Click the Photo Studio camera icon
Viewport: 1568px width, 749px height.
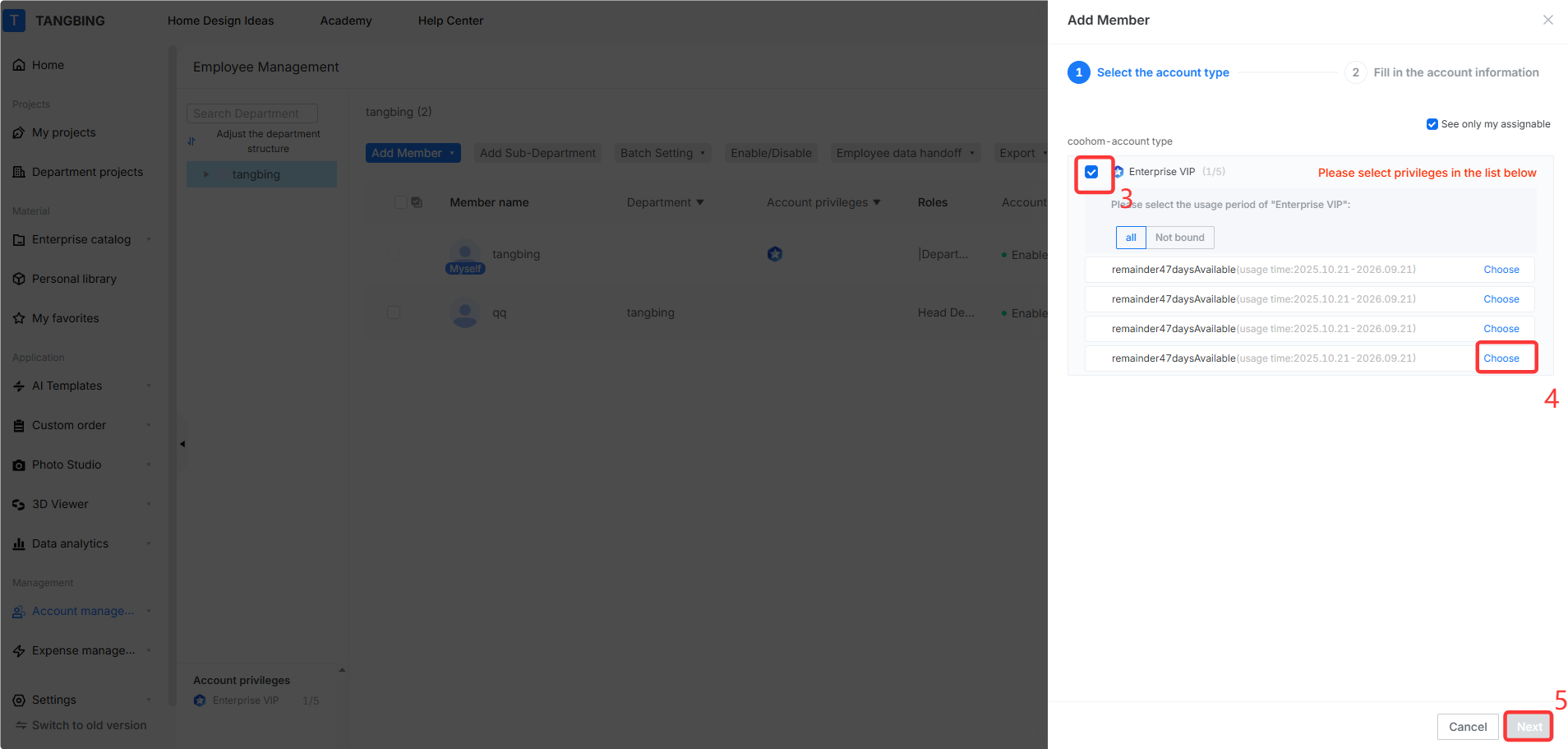coord(19,465)
